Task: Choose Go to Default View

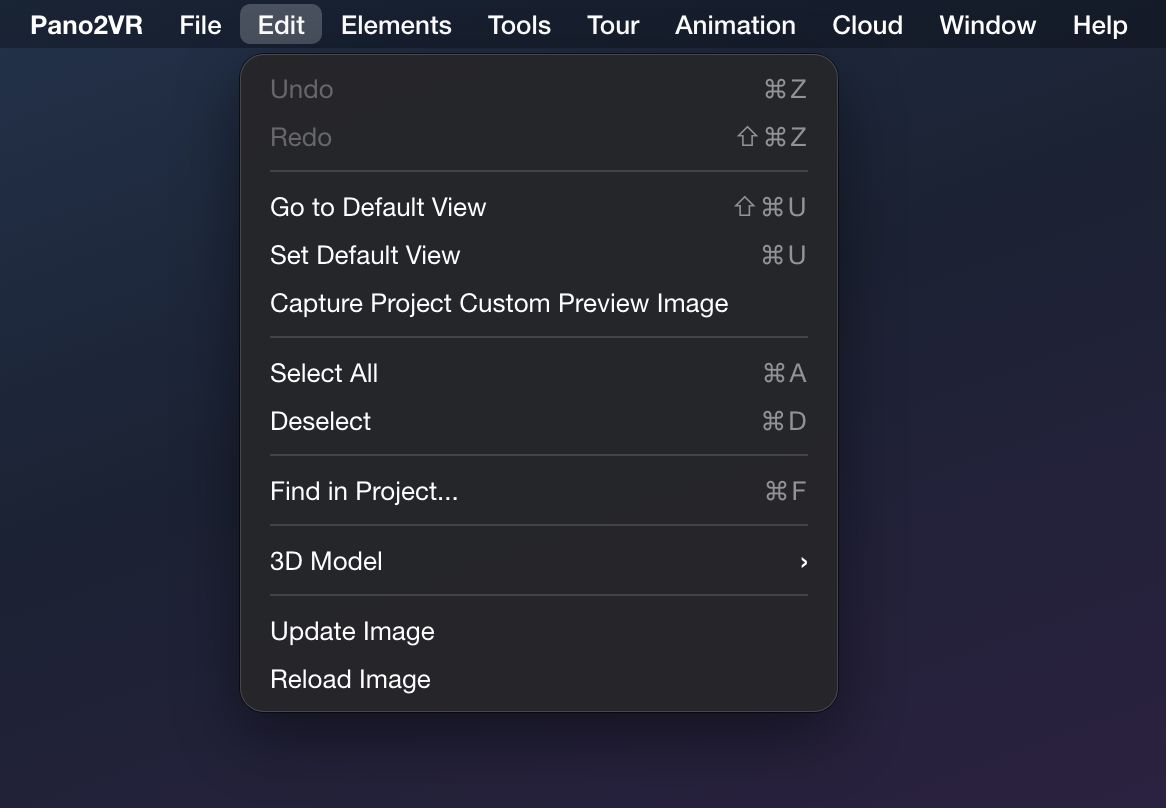Action: (538, 207)
